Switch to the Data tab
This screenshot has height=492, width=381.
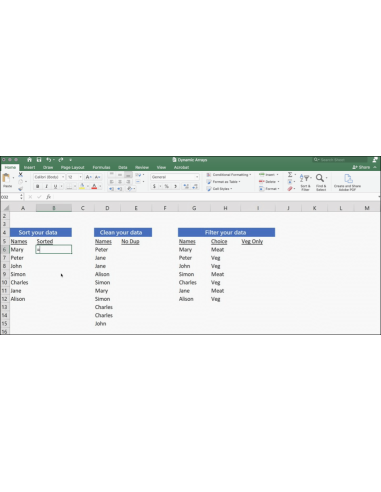pos(123,167)
